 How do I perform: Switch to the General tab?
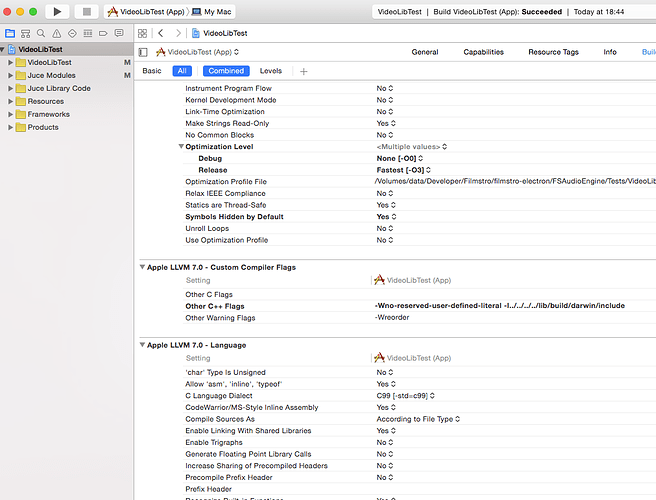pyautogui.click(x=425, y=52)
